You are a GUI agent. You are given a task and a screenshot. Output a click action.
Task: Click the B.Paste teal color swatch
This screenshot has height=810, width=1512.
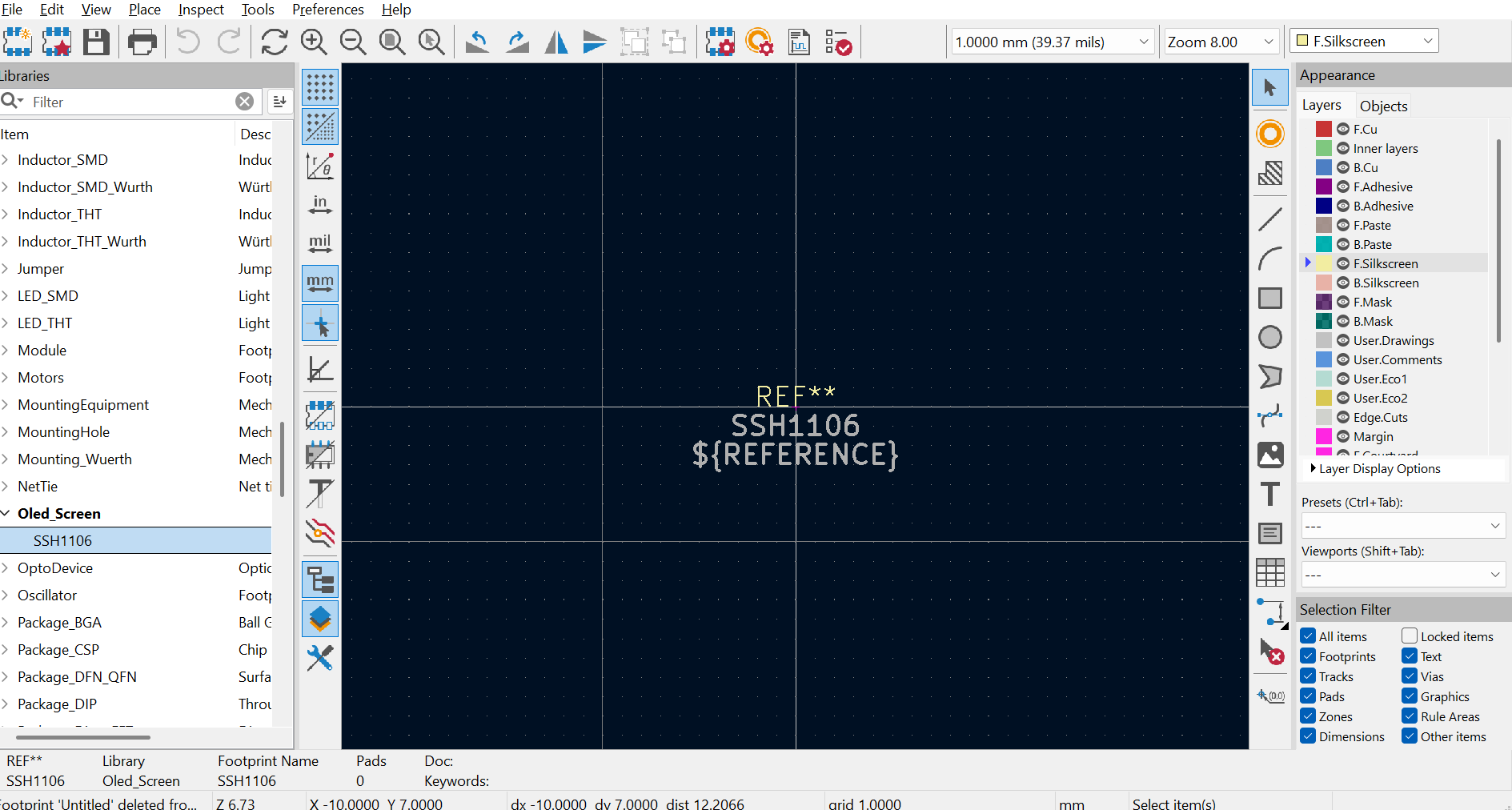click(x=1324, y=244)
